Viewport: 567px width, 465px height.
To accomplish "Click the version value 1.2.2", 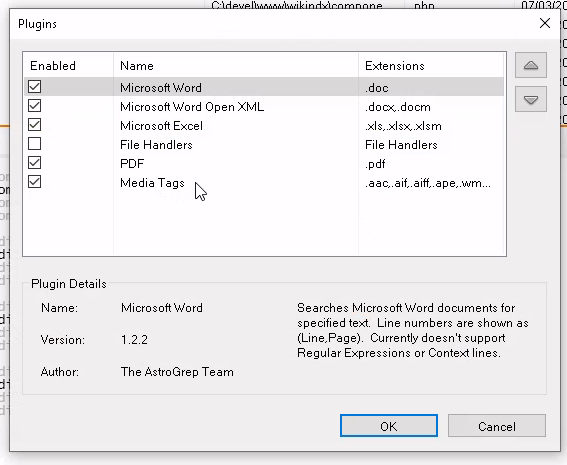I will [x=134, y=340].
